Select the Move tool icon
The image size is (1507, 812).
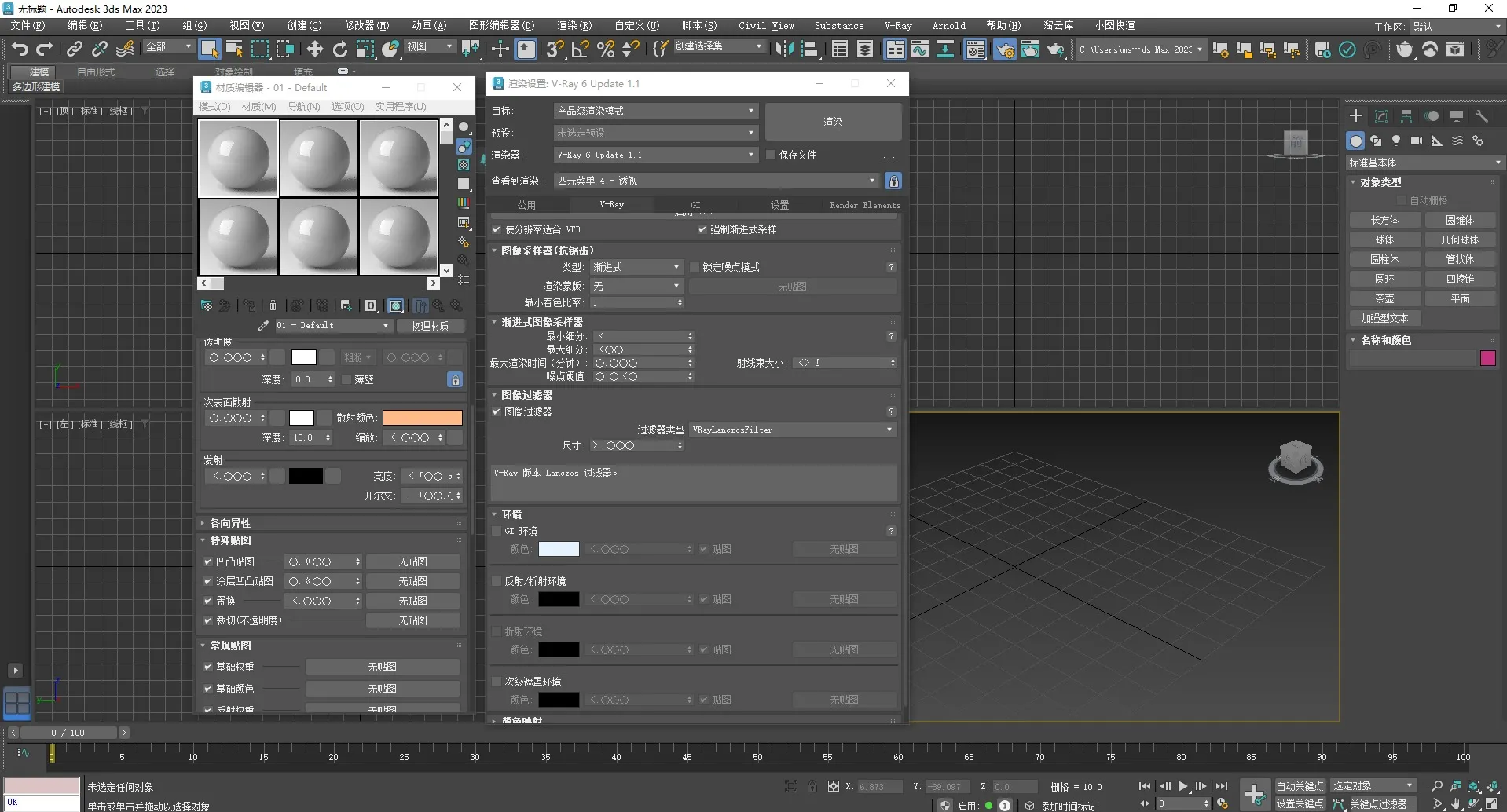(314, 49)
